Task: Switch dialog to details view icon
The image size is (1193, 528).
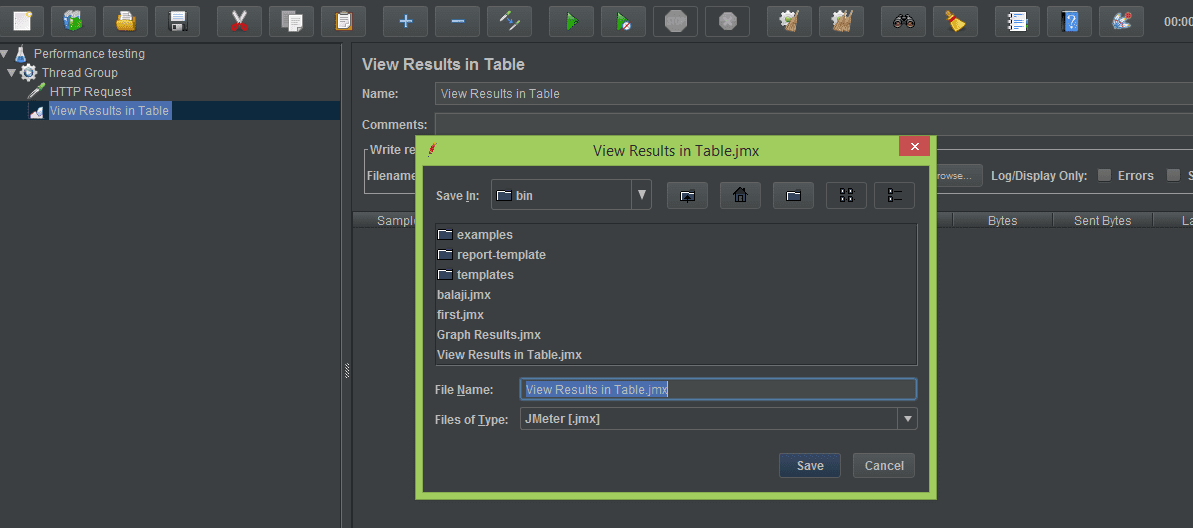Action: 895,196
